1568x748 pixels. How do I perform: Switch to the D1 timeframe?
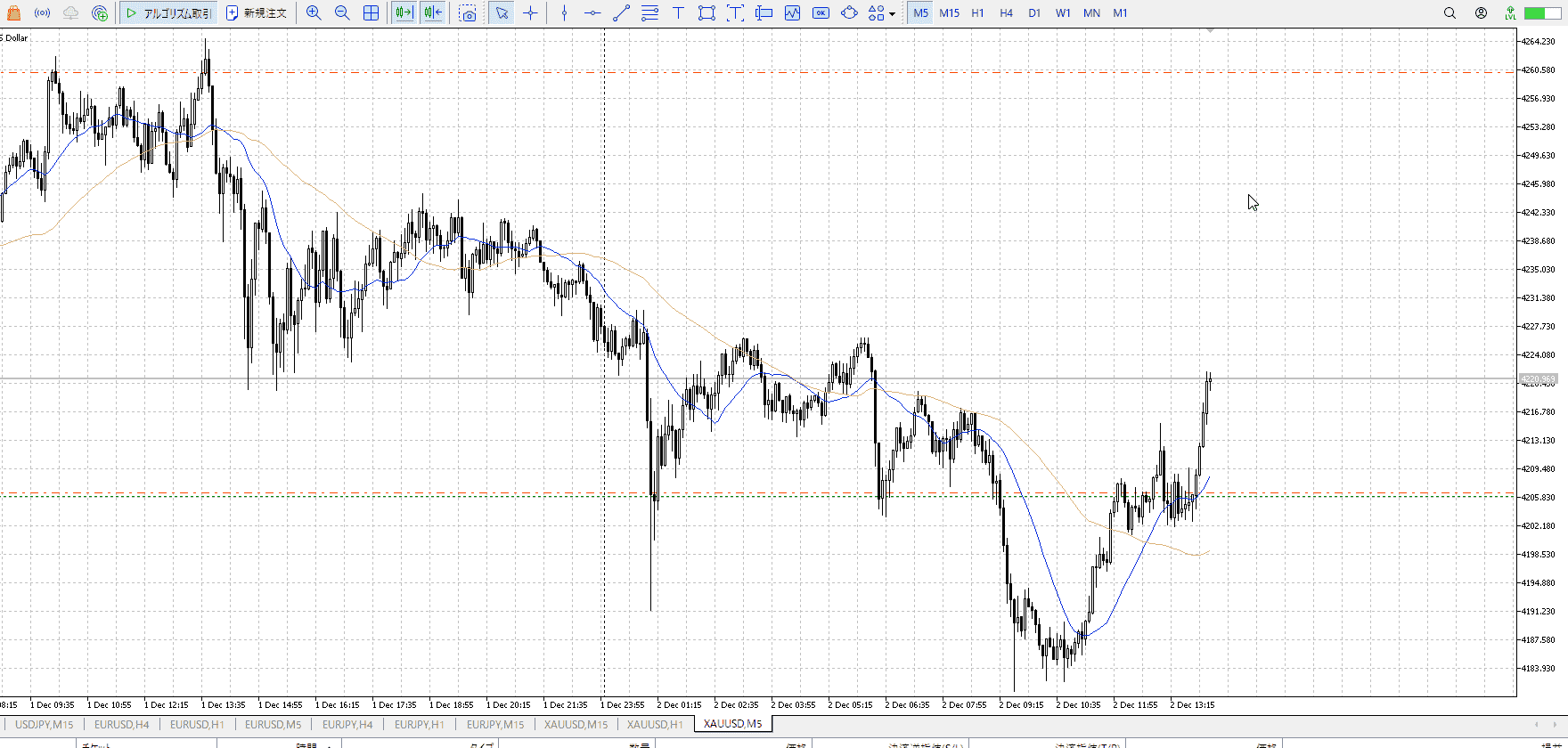pos(1034,13)
